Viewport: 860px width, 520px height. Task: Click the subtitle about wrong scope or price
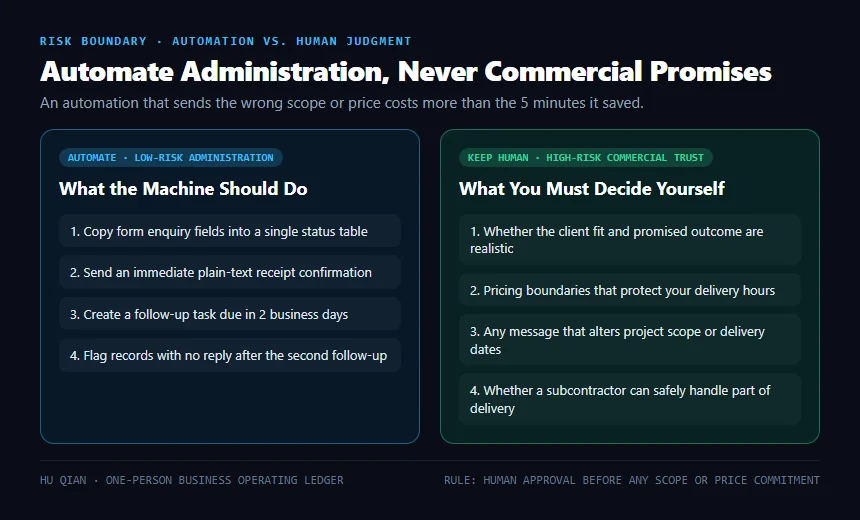coord(342,103)
